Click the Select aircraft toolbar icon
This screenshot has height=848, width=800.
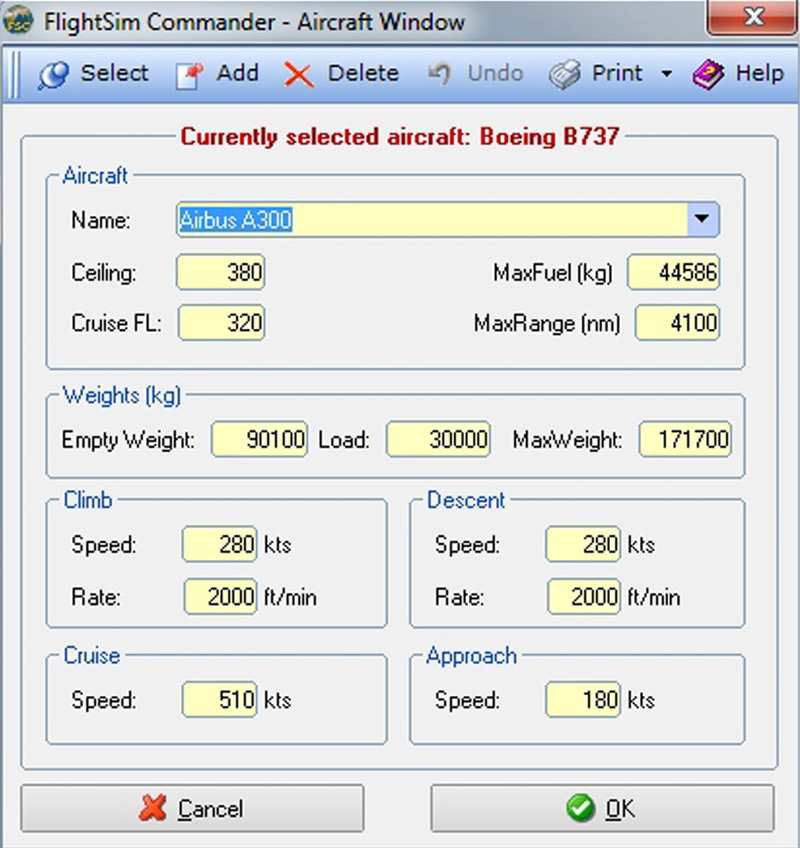point(53,74)
